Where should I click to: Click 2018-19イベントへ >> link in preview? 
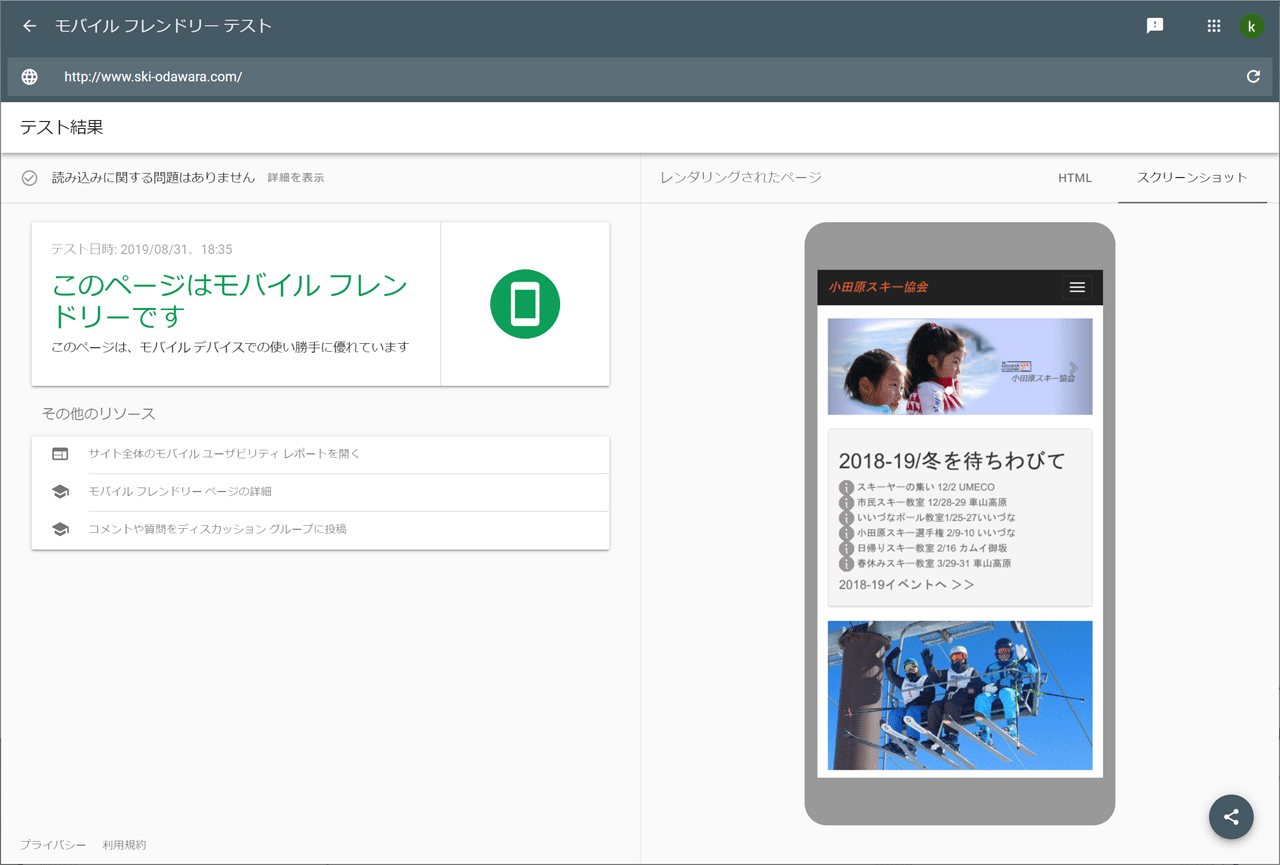click(x=907, y=585)
